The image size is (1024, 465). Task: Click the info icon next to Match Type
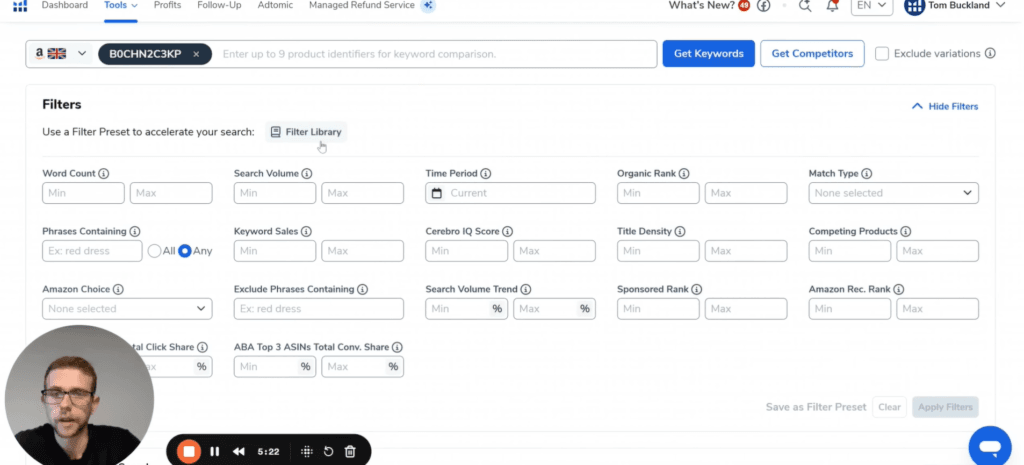point(866,174)
